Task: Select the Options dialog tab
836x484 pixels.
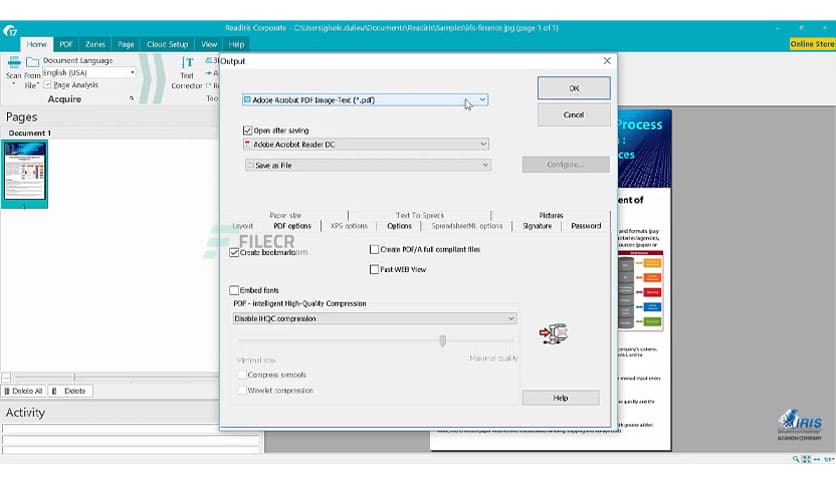Action: [x=399, y=226]
